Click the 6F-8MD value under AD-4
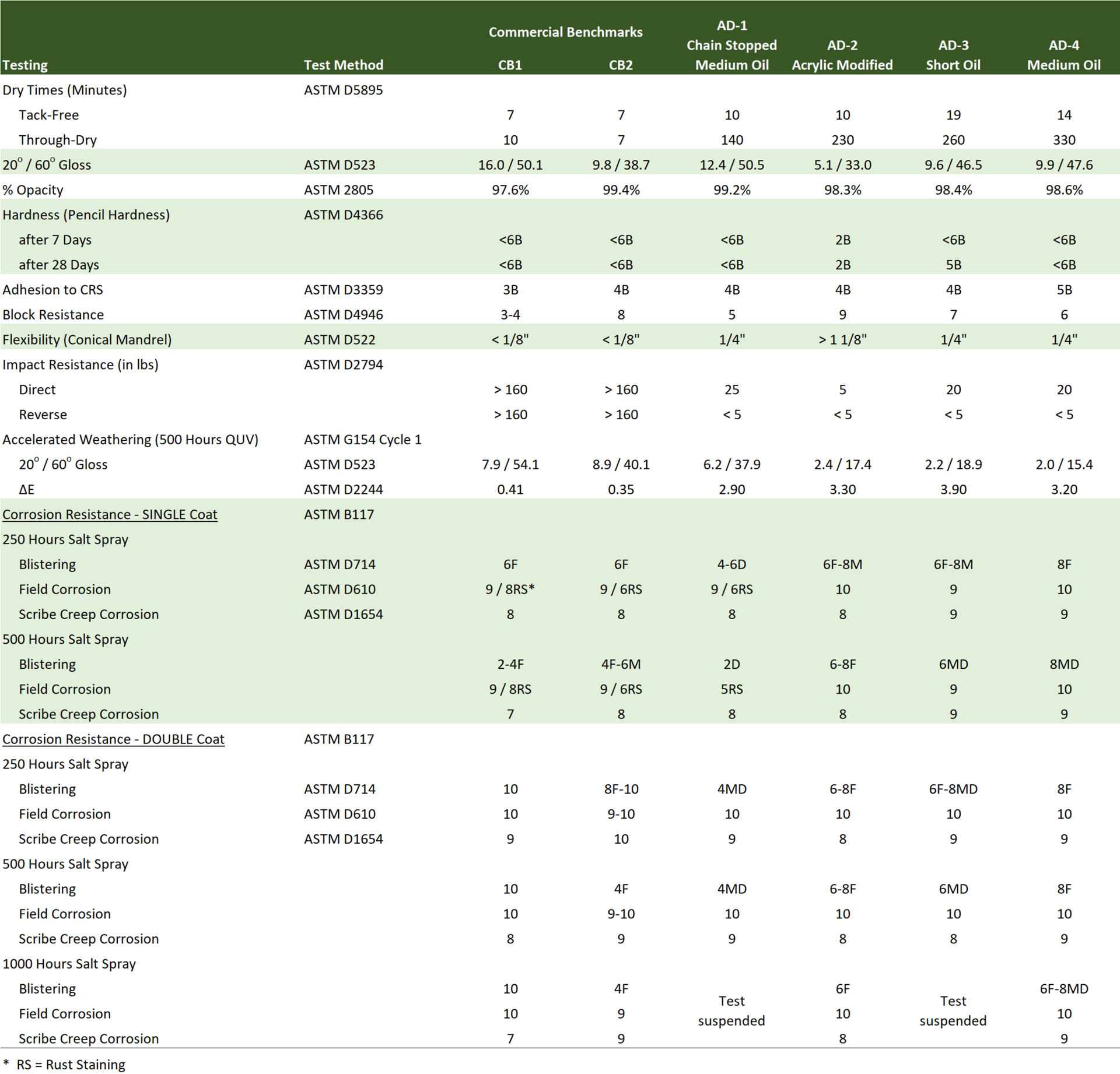Image resolution: width=1120 pixels, height=1074 pixels. pos(1064,989)
